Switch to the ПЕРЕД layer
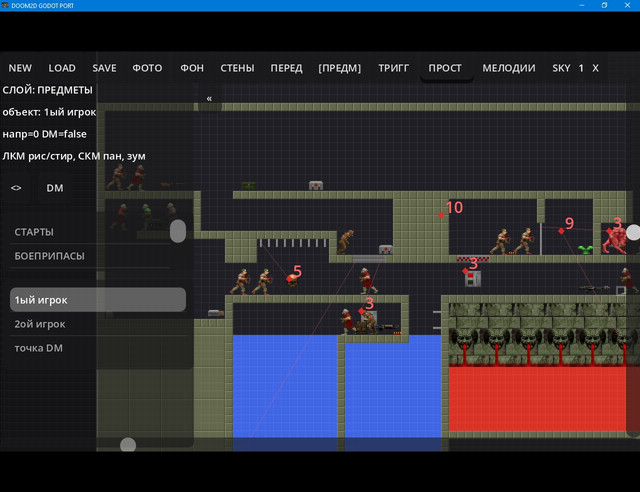Image resolution: width=640 pixels, height=492 pixels. (286, 68)
